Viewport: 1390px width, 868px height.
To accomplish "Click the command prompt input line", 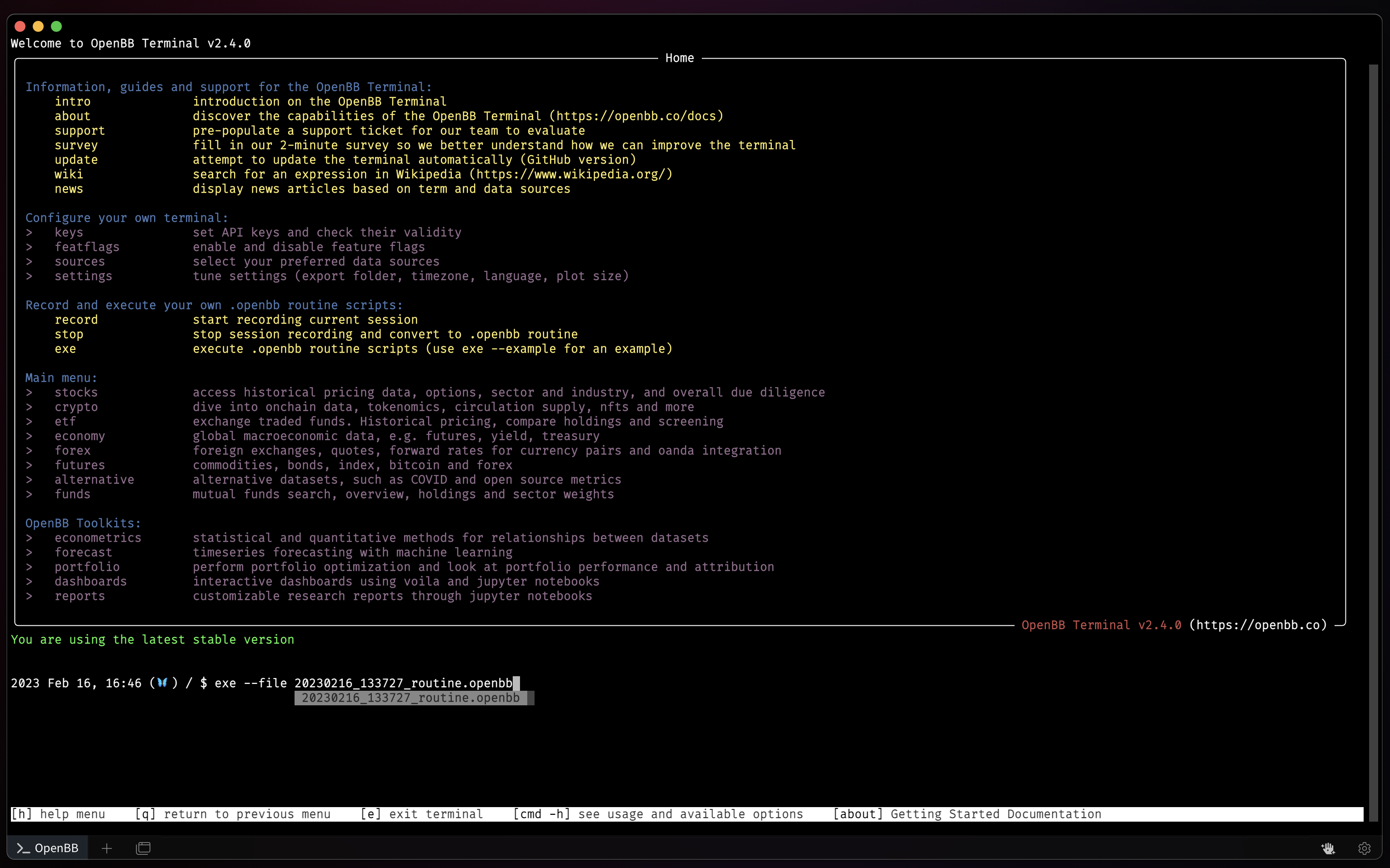I will pos(265,683).
